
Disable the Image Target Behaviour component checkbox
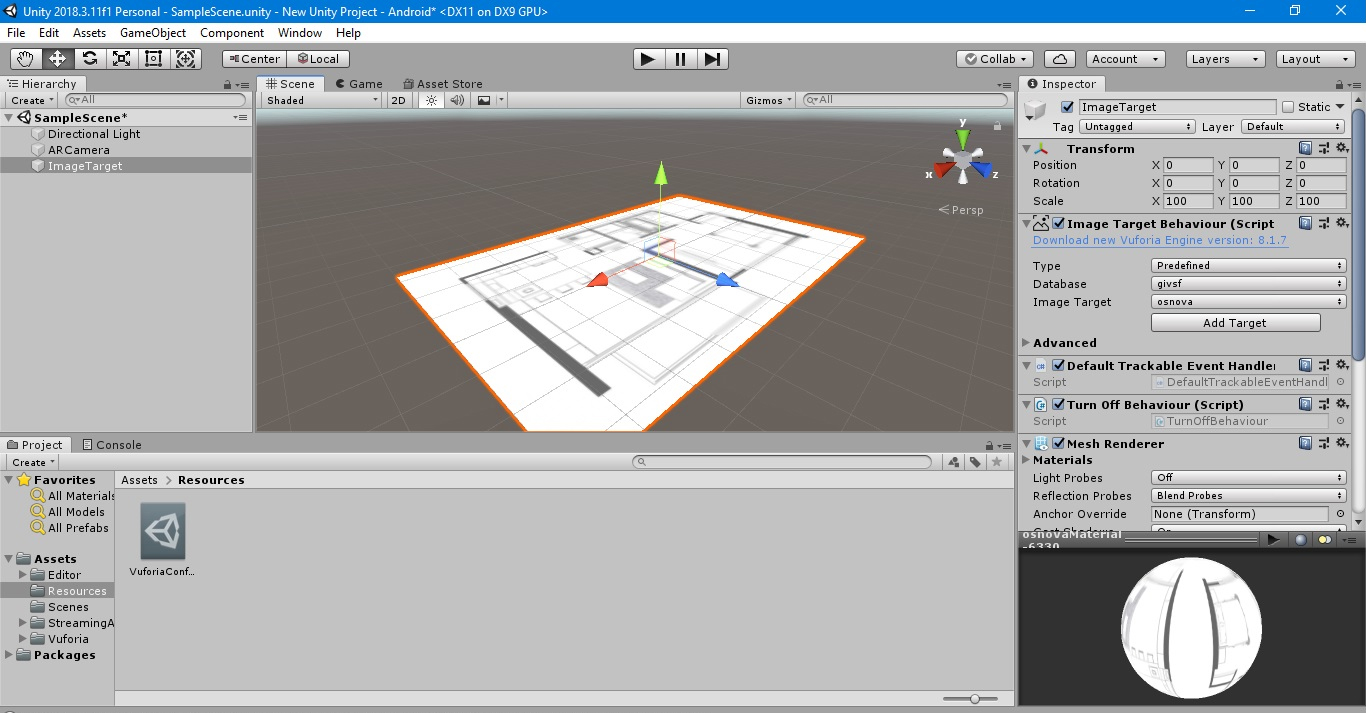coord(1058,224)
